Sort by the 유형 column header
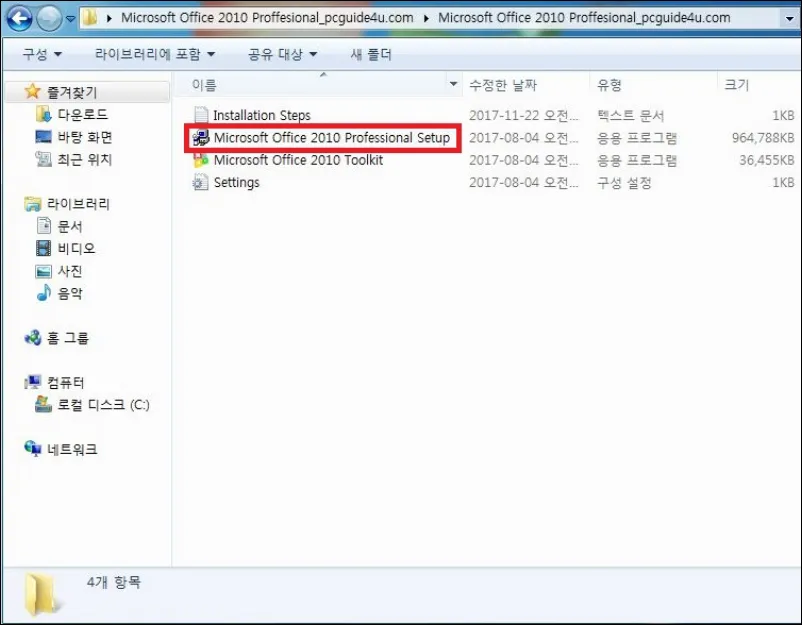 609,85
